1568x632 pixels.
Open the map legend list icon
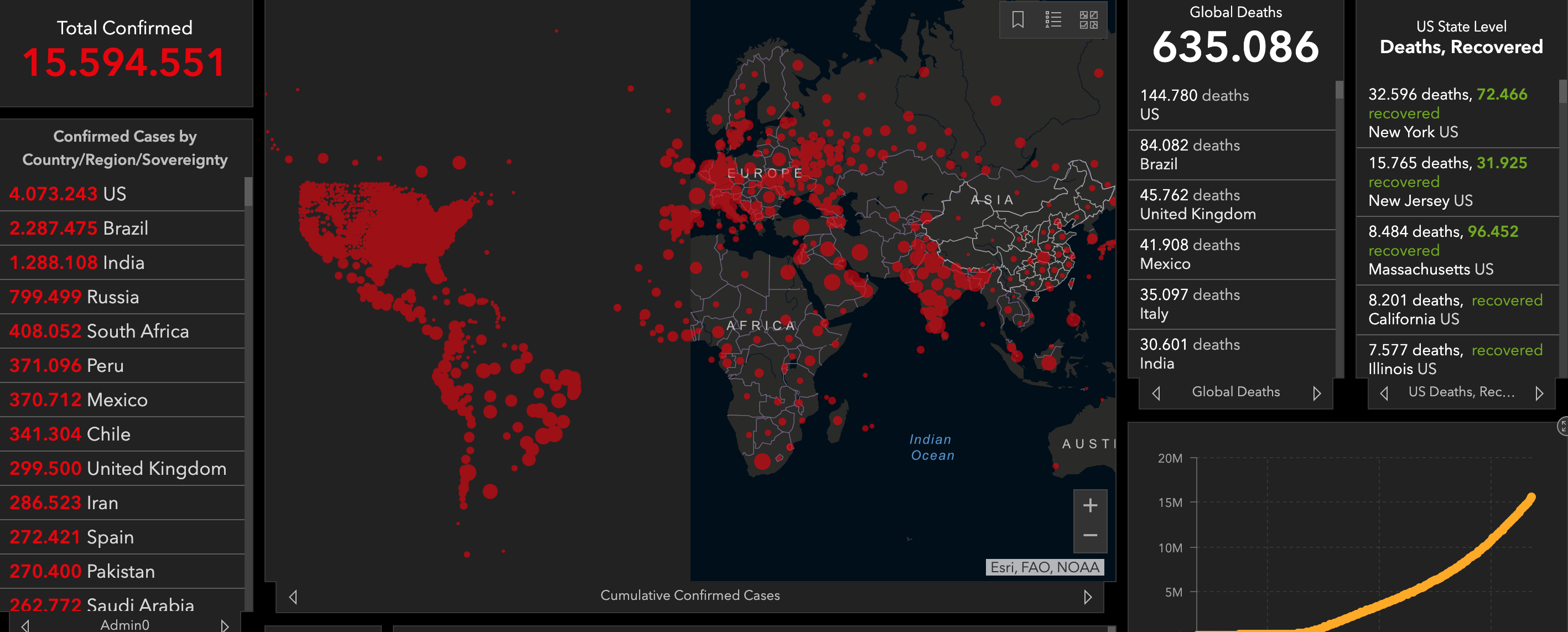[1053, 20]
